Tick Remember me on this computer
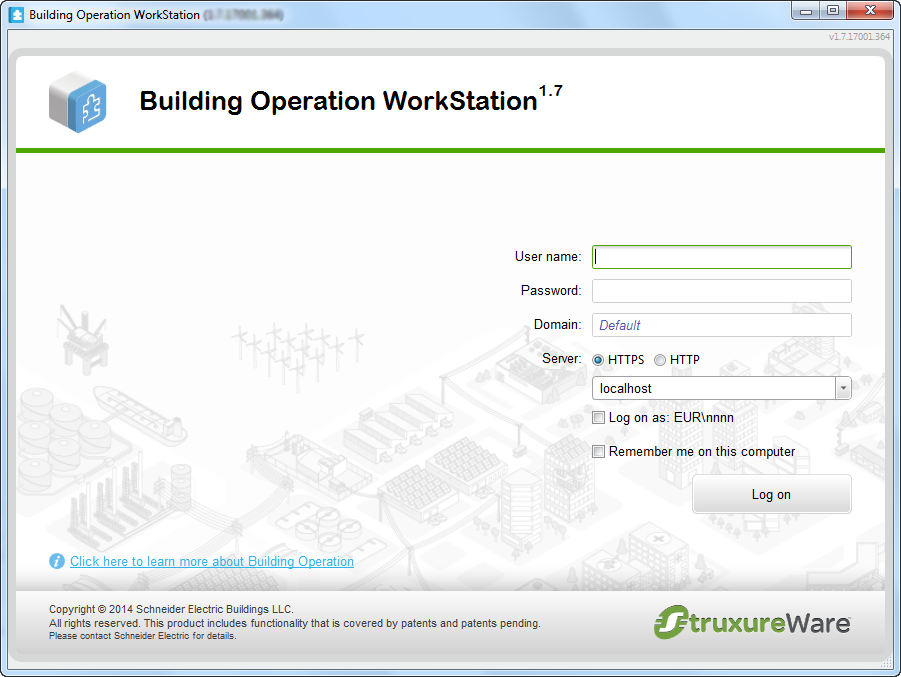Screen dimensions: 901x677 pyautogui.click(x=599, y=452)
